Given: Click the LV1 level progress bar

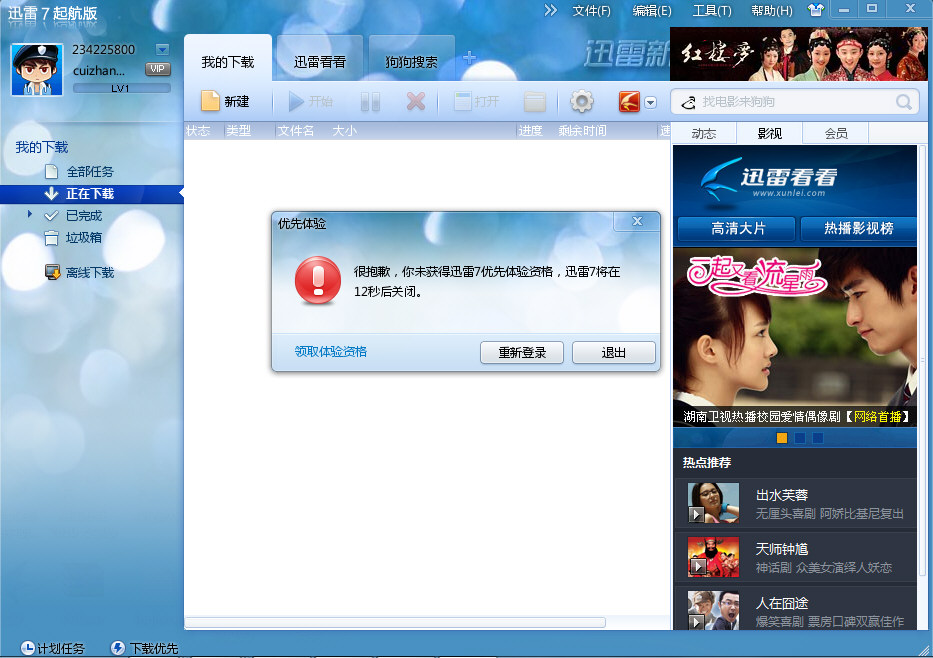Looking at the screenshot, I should [x=121, y=88].
